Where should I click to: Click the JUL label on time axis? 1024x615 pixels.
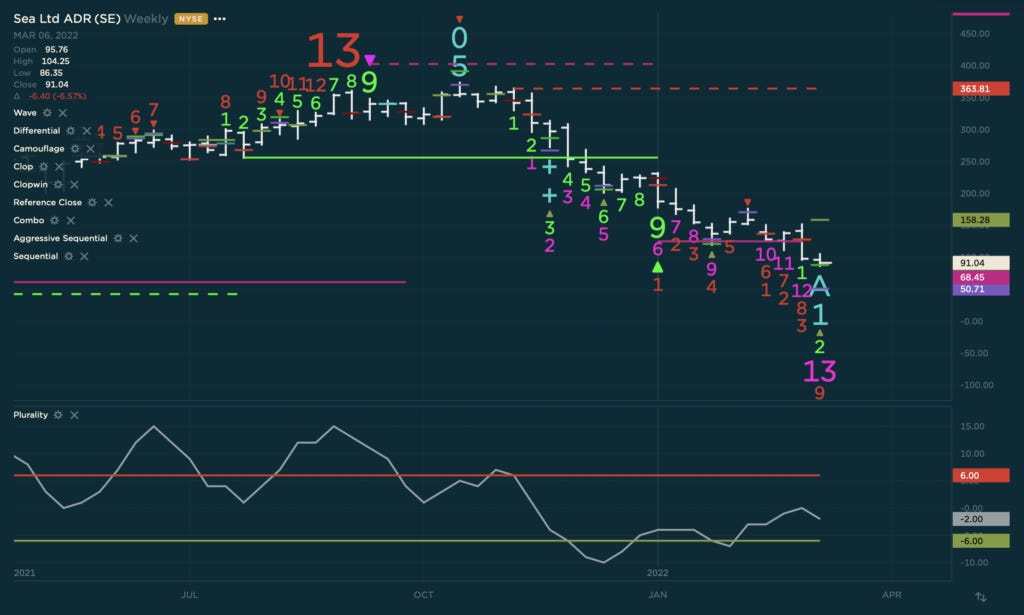point(189,595)
